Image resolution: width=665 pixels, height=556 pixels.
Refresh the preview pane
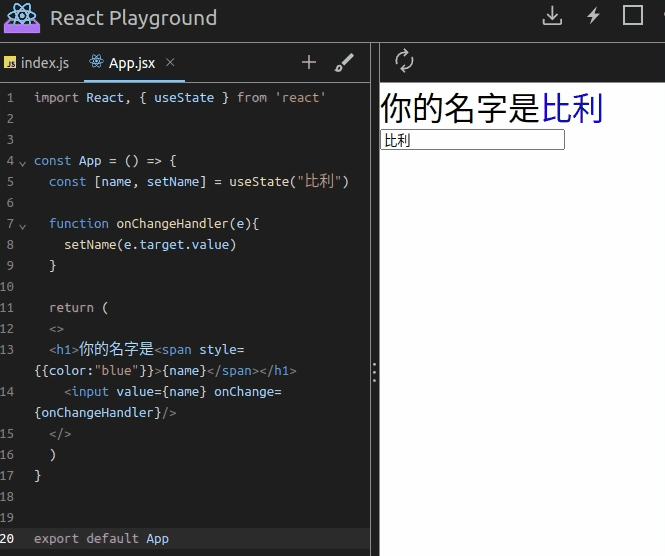point(404,61)
